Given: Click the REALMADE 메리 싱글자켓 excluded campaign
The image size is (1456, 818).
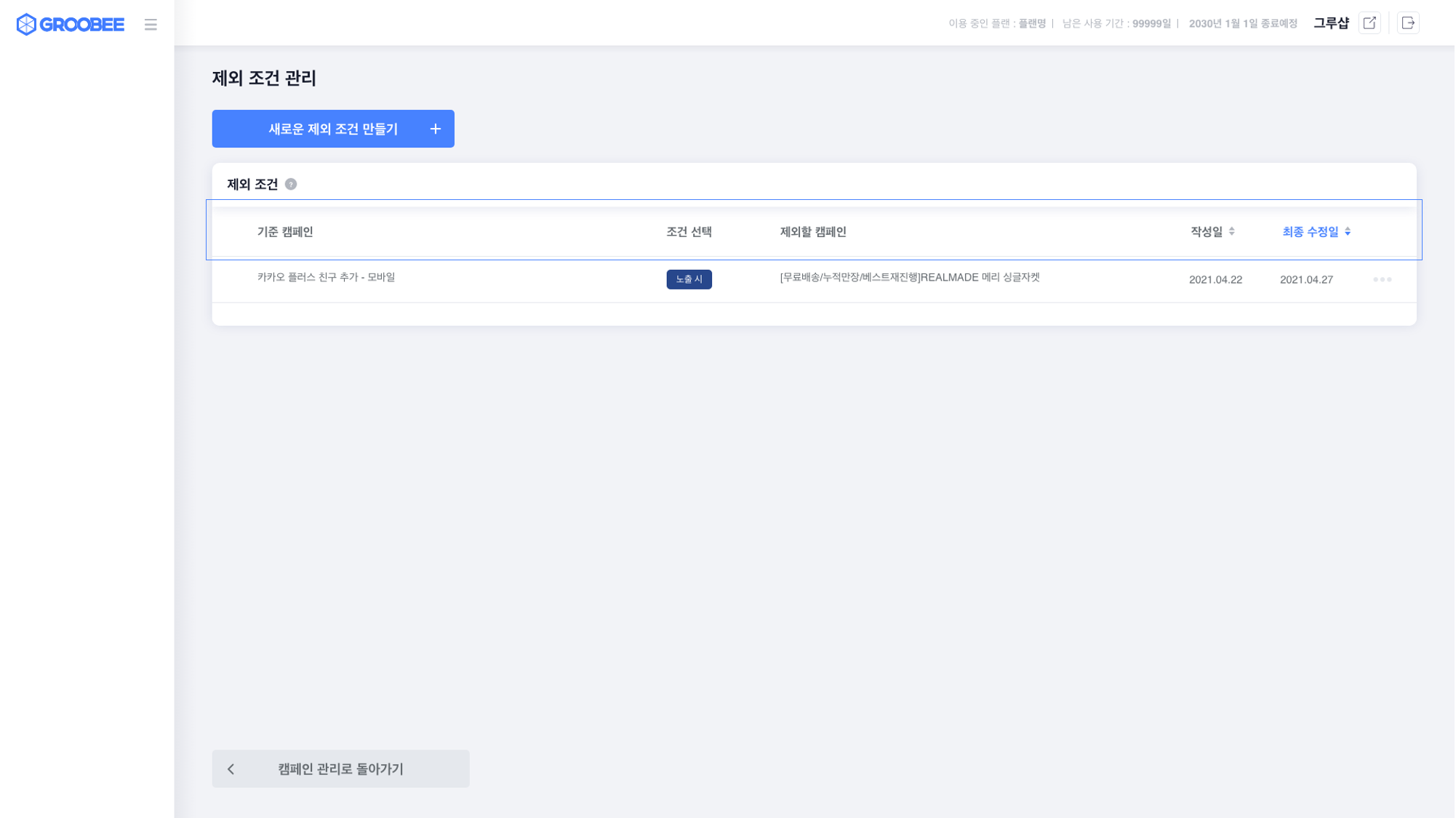Looking at the screenshot, I should (909, 277).
